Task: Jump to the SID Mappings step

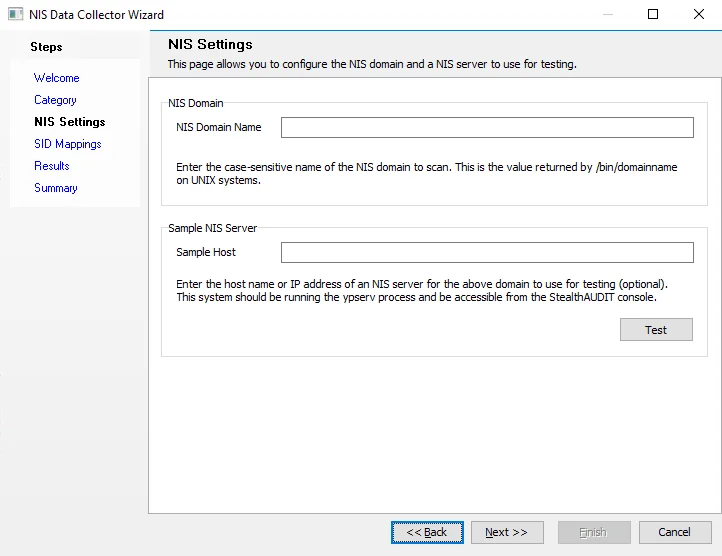Action: (x=68, y=144)
